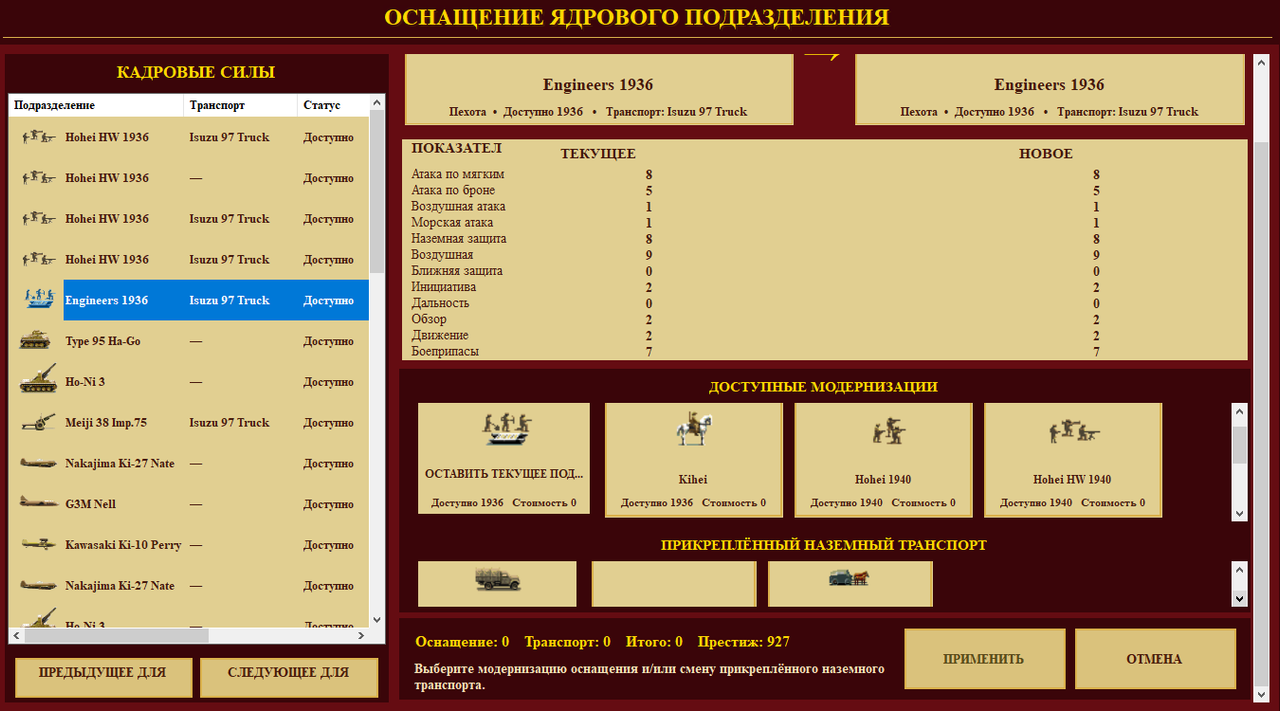Image resolution: width=1280 pixels, height=711 pixels.
Task: Click the Престиж: 927 value
Action: [744, 642]
